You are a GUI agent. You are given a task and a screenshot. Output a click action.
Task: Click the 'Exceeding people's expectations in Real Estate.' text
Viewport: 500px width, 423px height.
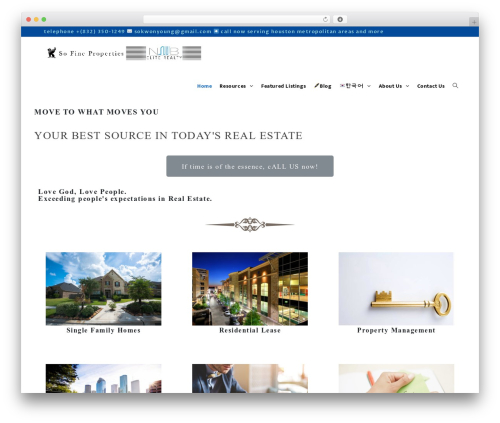(125, 199)
